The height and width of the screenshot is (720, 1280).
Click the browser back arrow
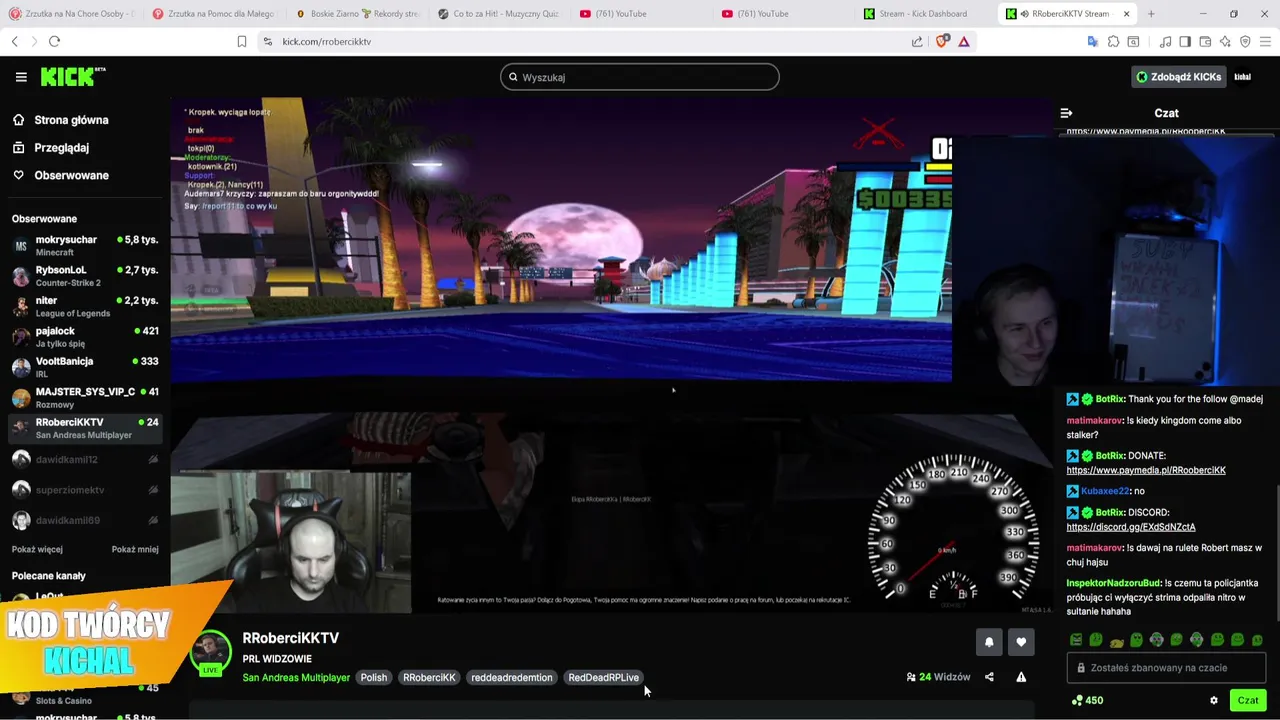(14, 41)
